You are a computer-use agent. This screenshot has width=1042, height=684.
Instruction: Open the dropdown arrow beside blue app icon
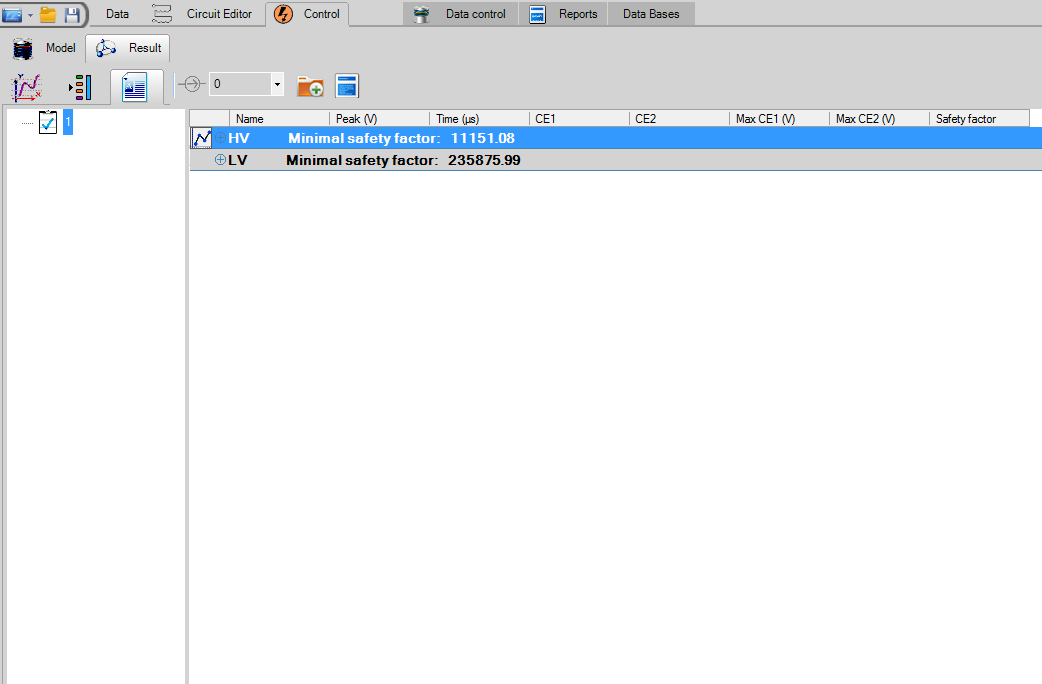click(31, 15)
